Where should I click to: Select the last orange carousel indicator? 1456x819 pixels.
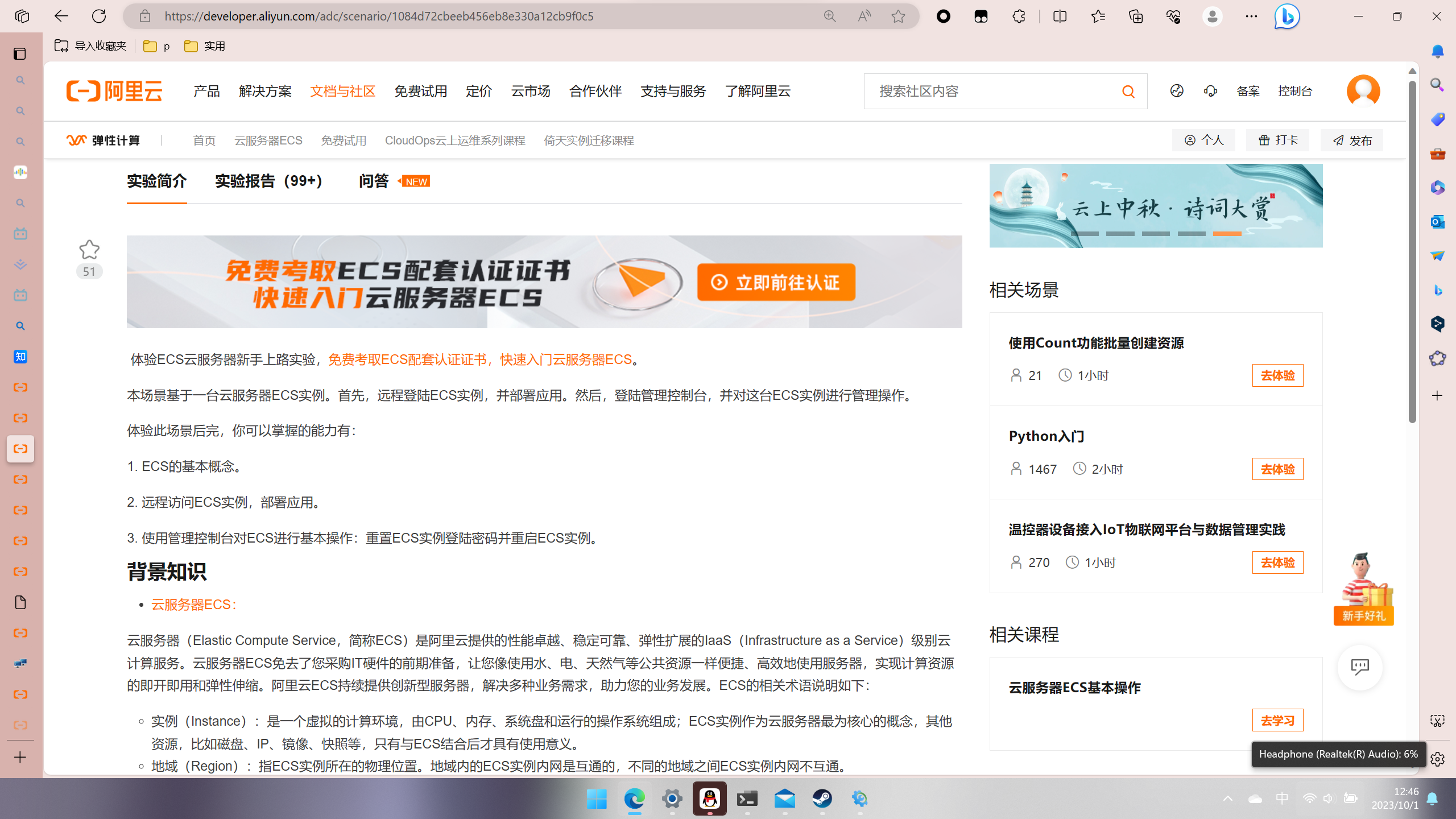1227,233
